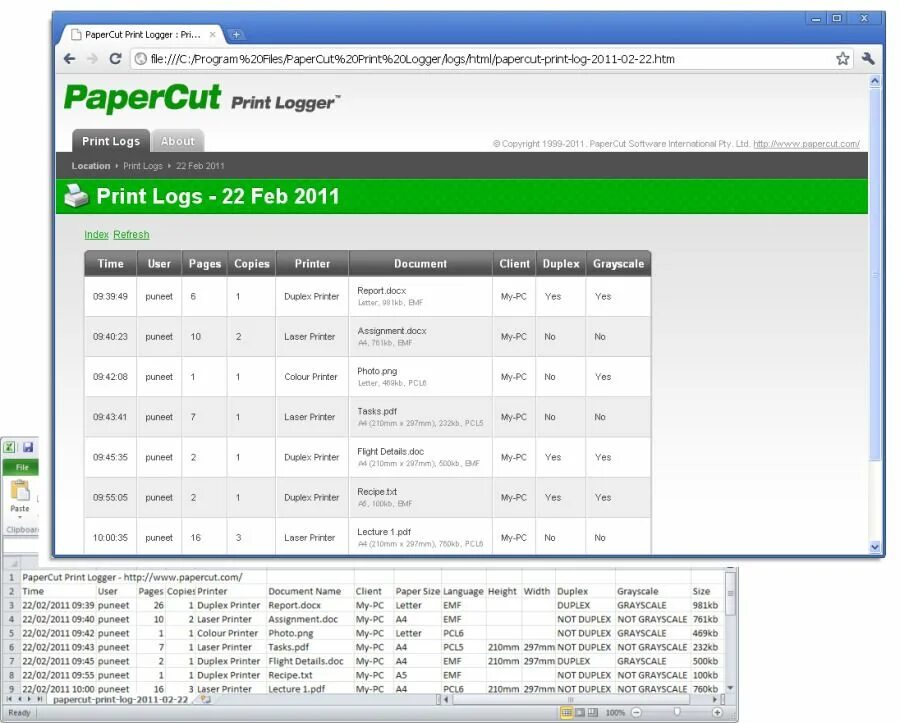
Task: Click the Index link
Action: 96,235
